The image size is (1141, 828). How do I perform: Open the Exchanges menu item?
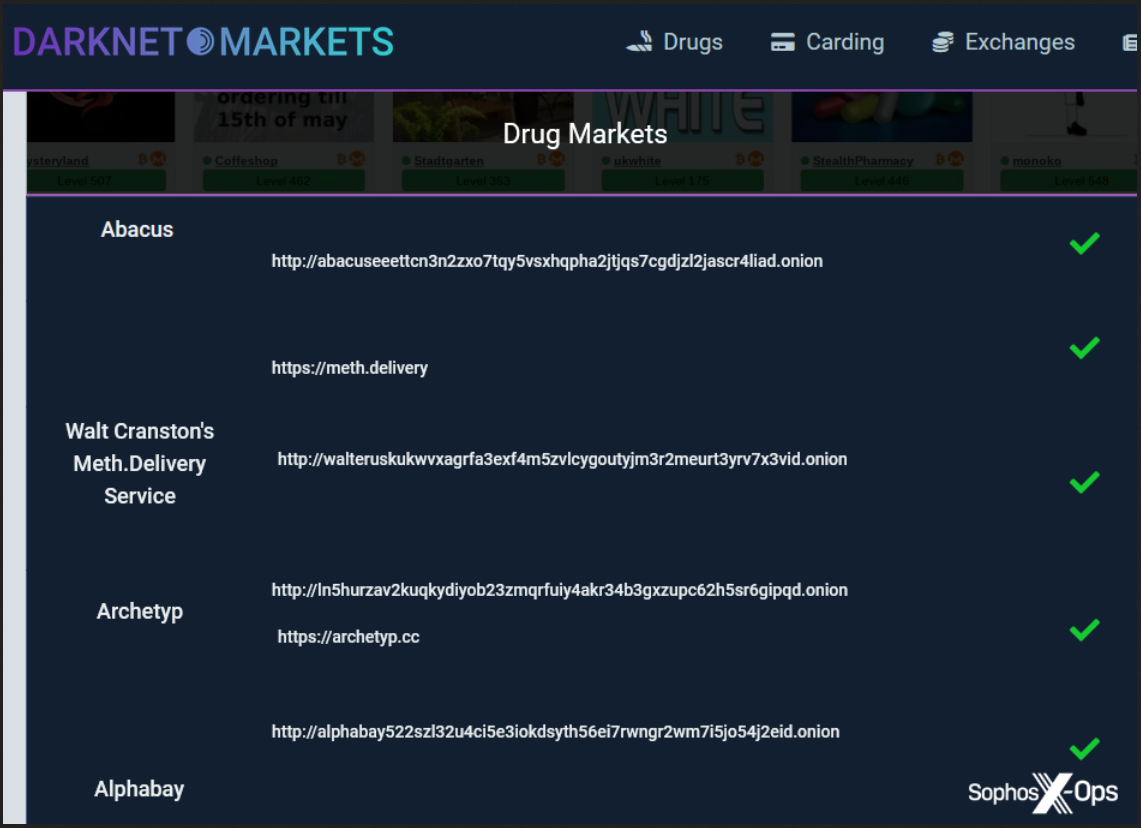tap(1003, 42)
